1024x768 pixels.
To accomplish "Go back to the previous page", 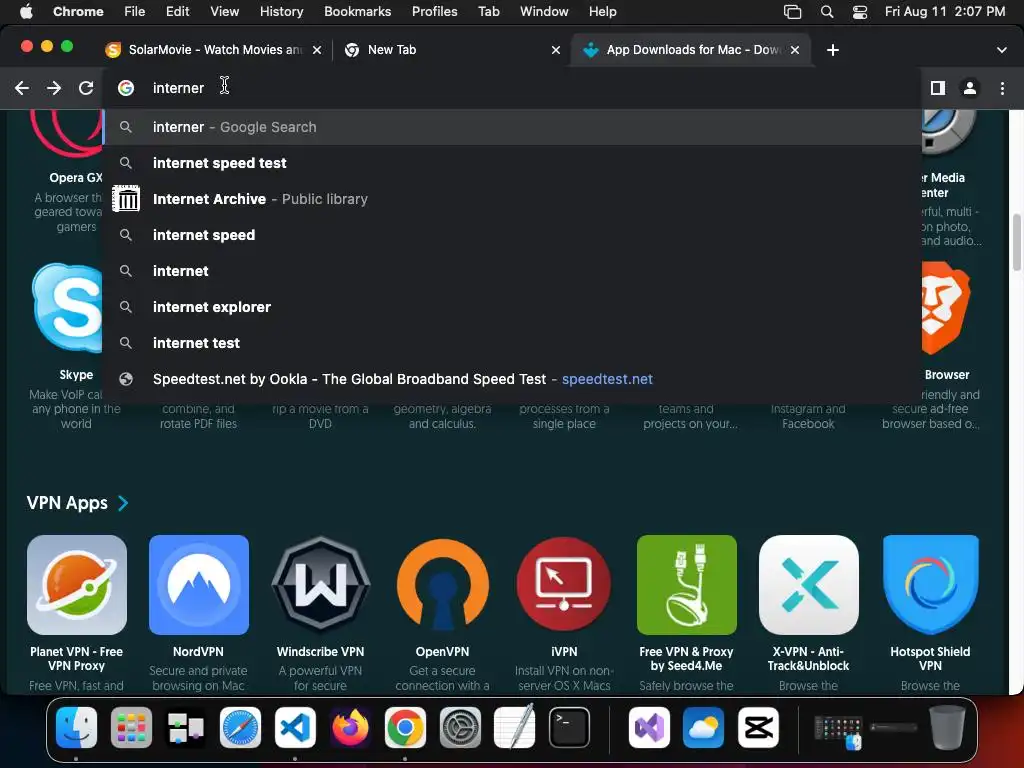I will pos(22,88).
